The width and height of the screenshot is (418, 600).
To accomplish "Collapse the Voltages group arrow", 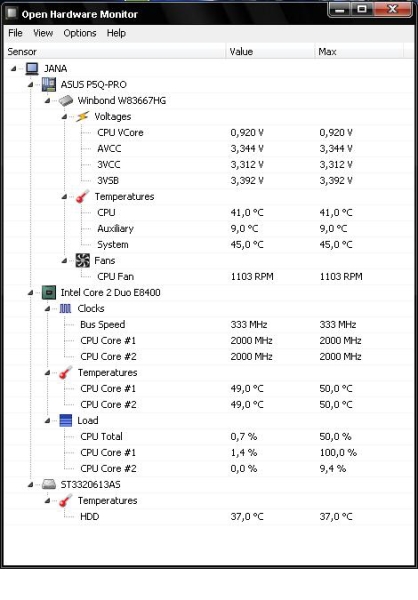I will click(64, 117).
